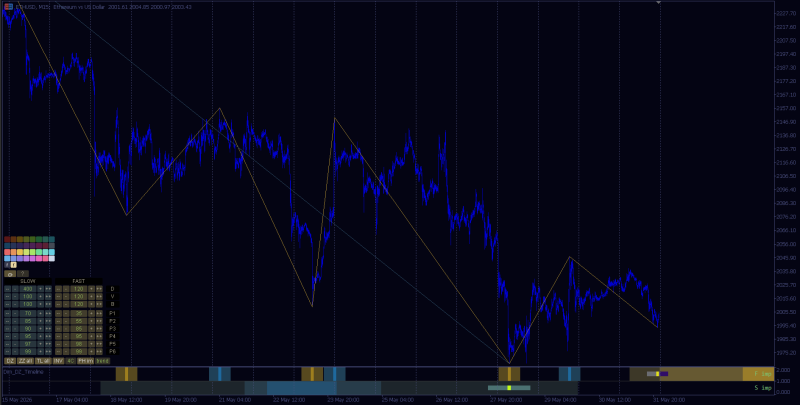Toggle the trend button
Viewport: 800px width, 405px height.
click(103, 361)
